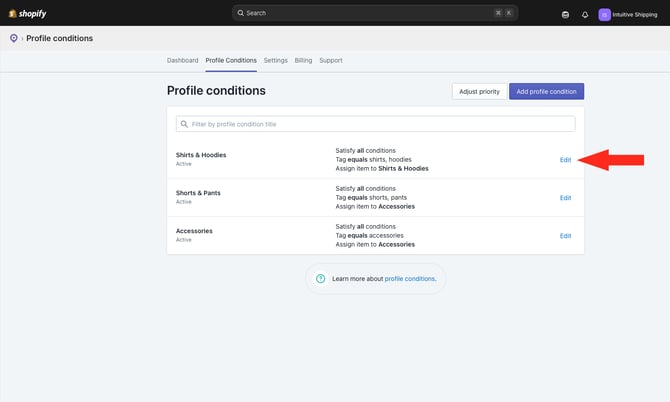Open the profile conditions help link
Image resolution: width=670 pixels, height=402 pixels.
(x=410, y=279)
